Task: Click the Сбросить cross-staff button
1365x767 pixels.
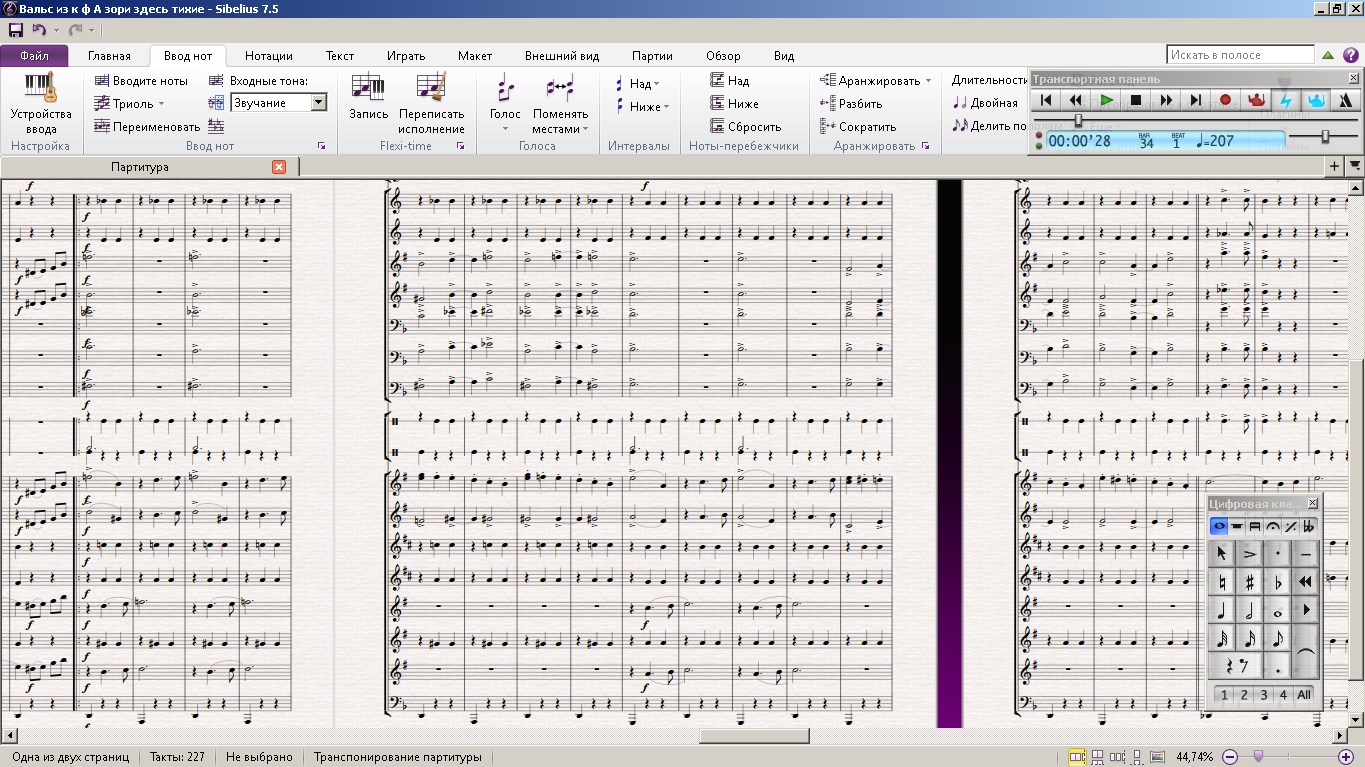Action: [746, 127]
